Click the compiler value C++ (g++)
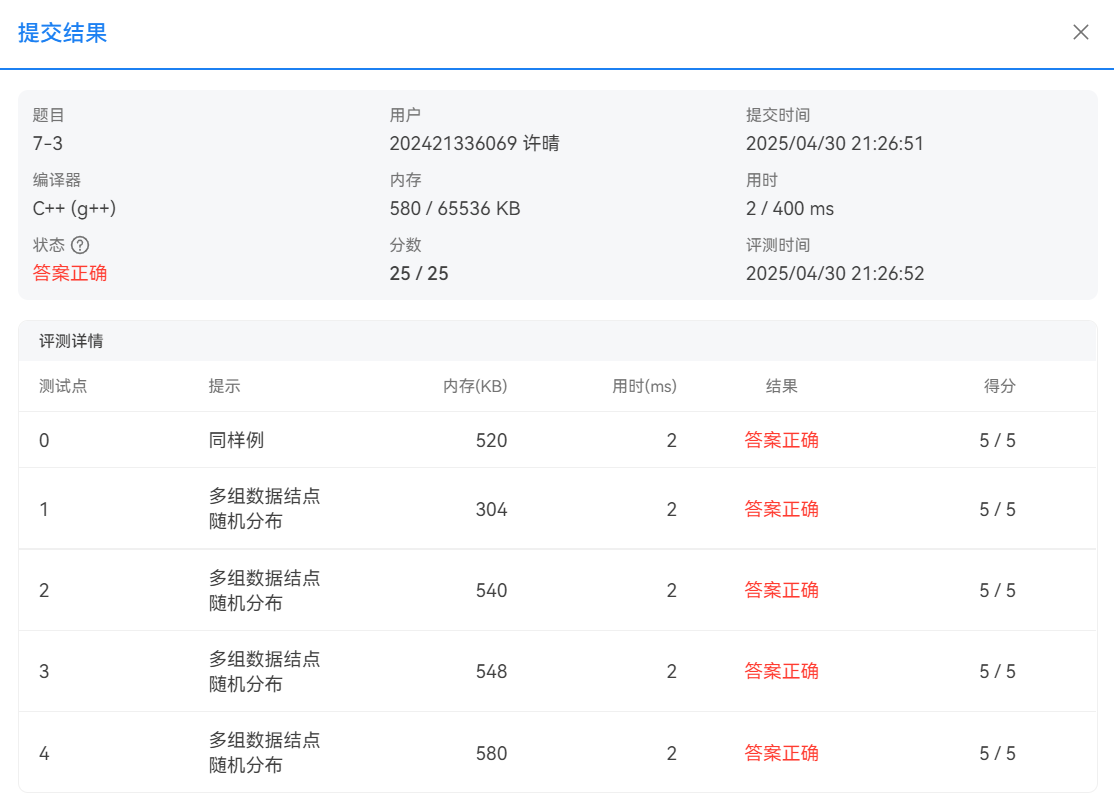 [x=75, y=208]
